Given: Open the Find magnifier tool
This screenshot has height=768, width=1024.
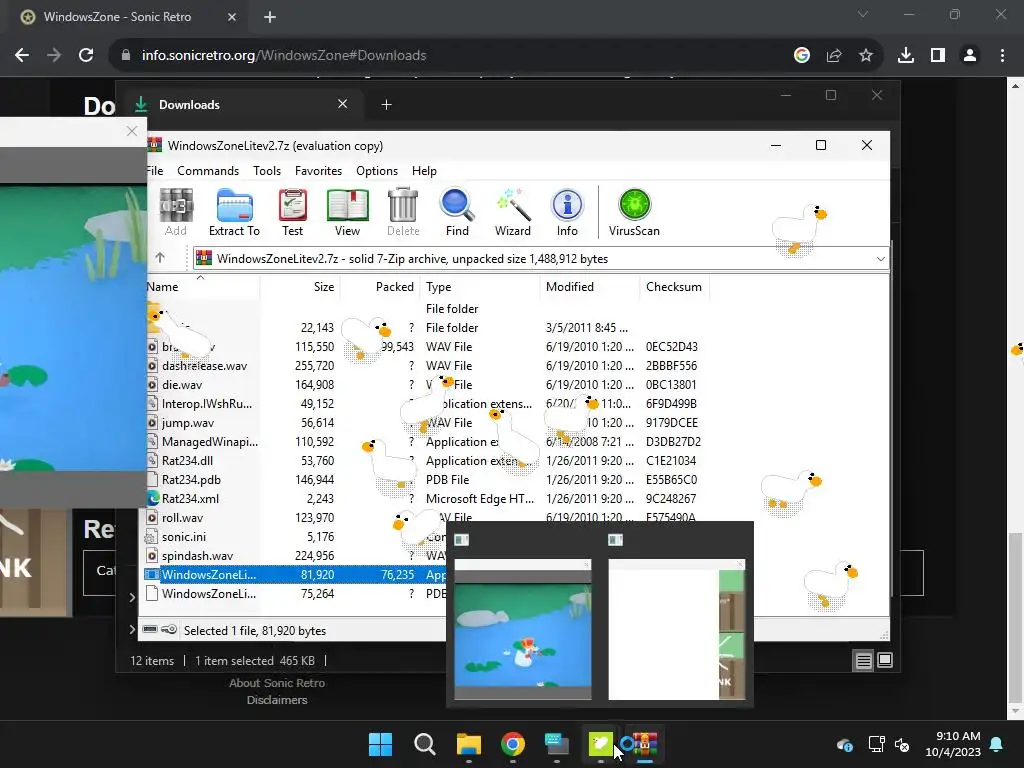Looking at the screenshot, I should [x=457, y=212].
